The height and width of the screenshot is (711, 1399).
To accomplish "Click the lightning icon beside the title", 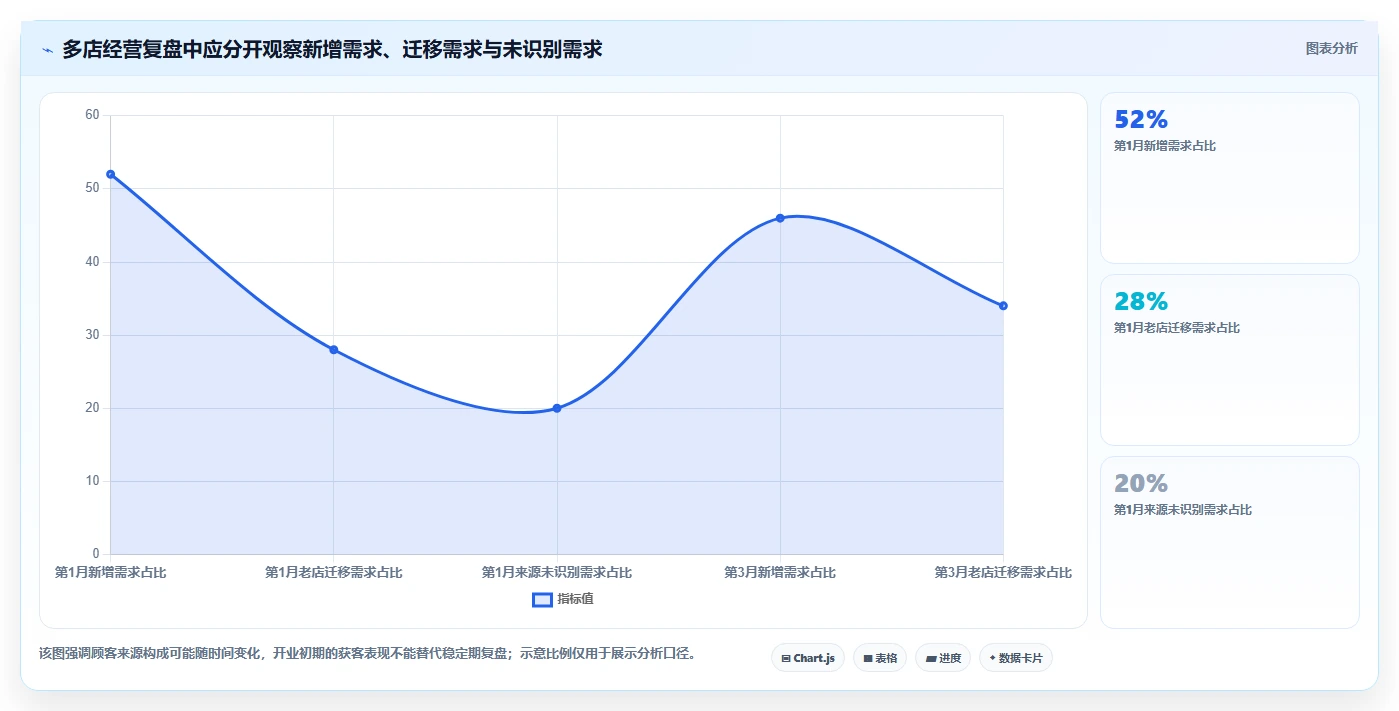I will 47,49.
